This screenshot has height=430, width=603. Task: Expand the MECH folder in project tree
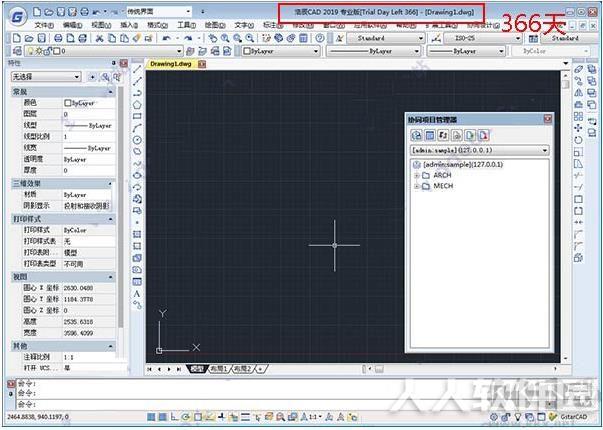coord(417,186)
